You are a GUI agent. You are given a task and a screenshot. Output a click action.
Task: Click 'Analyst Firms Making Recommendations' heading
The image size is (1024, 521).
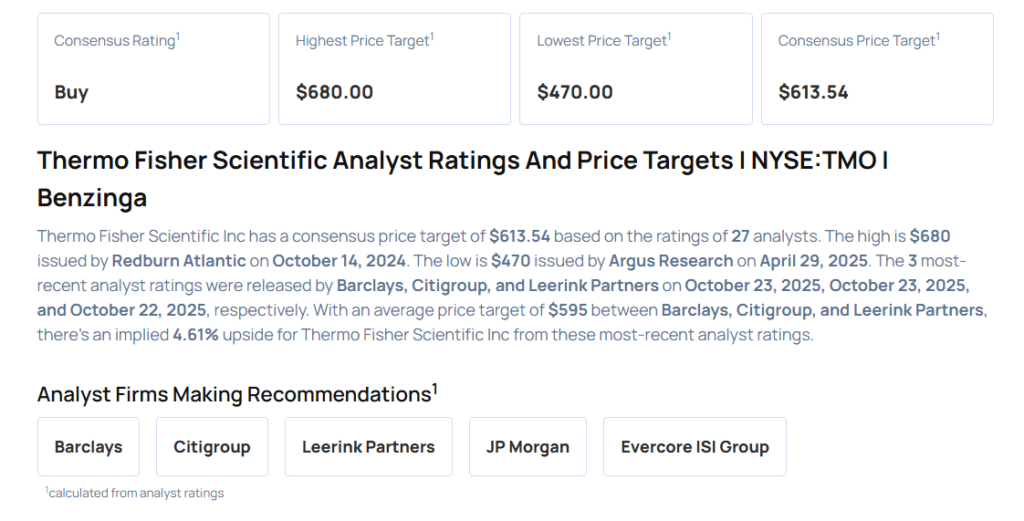click(237, 394)
